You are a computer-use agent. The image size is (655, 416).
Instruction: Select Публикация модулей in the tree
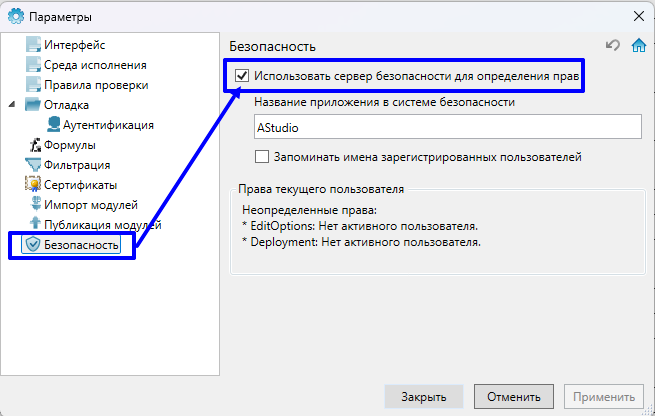[102, 225]
